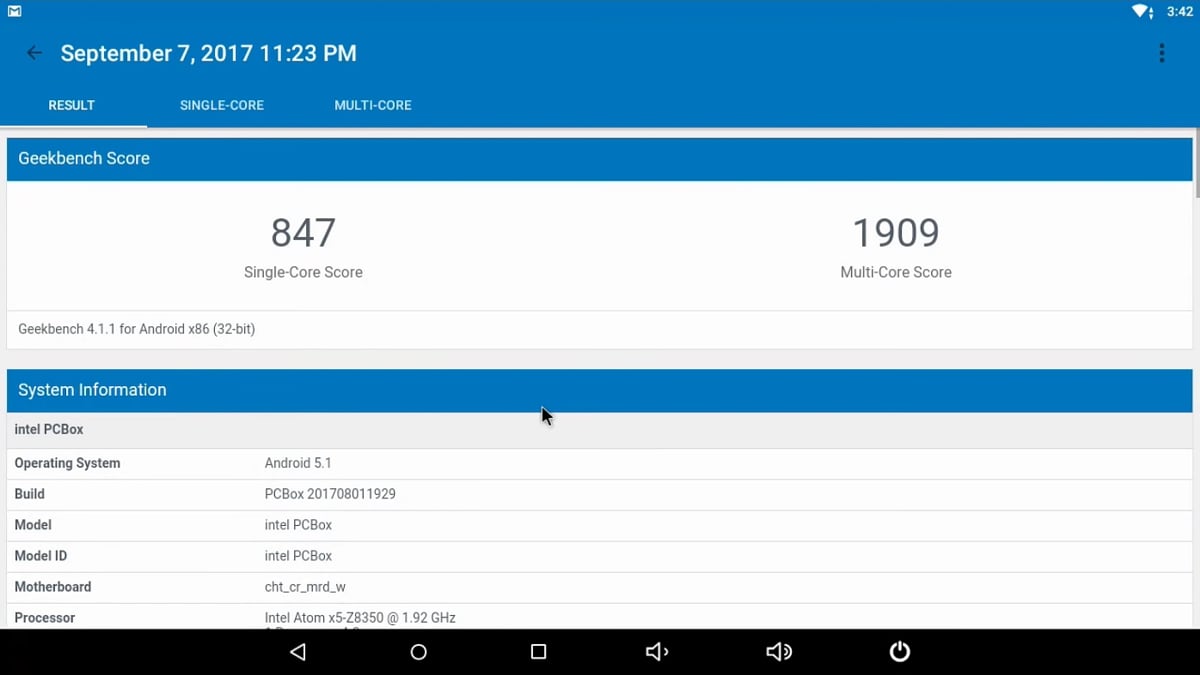
Task: Tap the 3:42 clock in status bar
Action: click(1180, 11)
